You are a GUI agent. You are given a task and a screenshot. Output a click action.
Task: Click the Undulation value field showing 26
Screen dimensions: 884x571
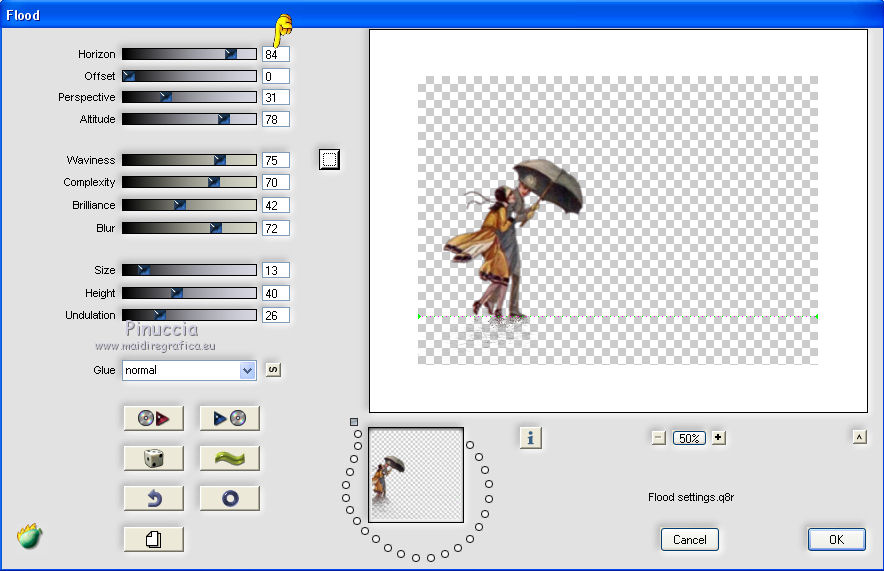(276, 315)
